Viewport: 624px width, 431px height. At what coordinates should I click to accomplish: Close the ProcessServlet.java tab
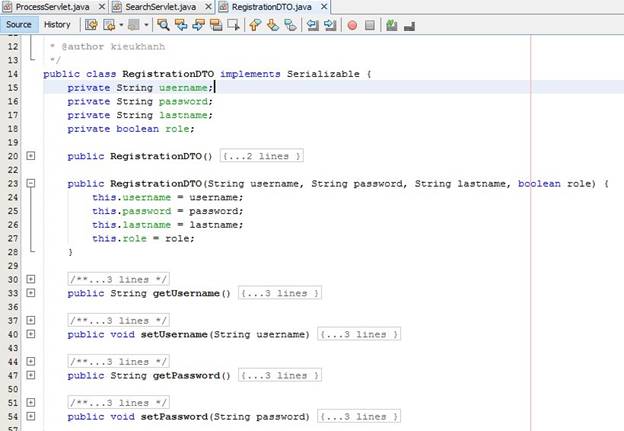coord(102,7)
